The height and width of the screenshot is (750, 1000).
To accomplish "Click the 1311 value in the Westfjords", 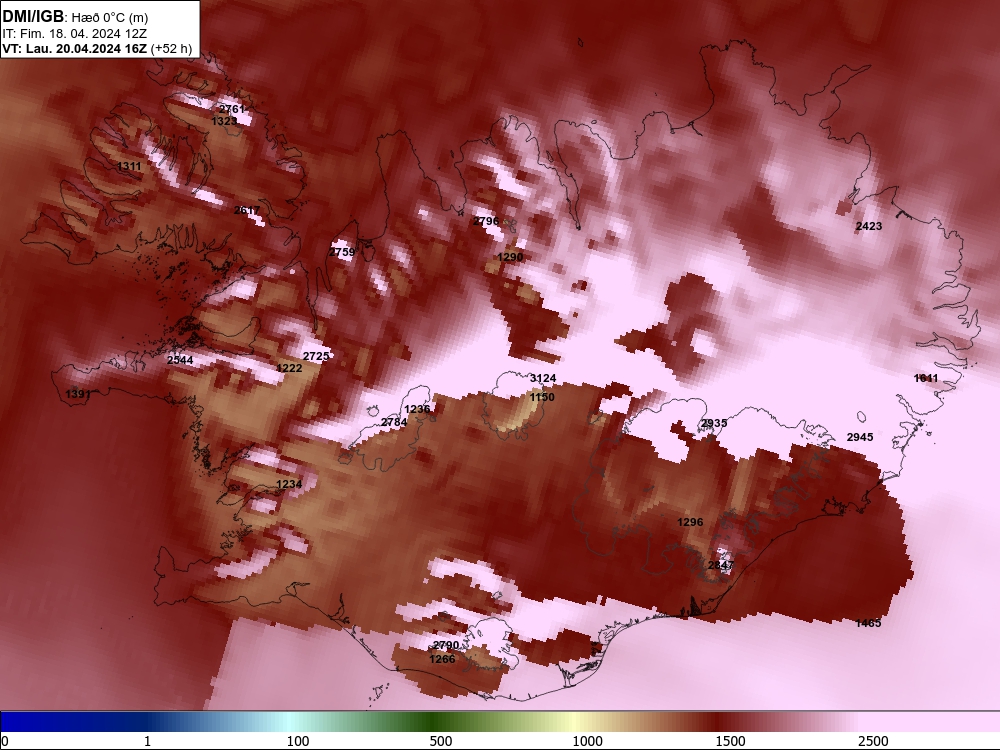I will tap(129, 166).
